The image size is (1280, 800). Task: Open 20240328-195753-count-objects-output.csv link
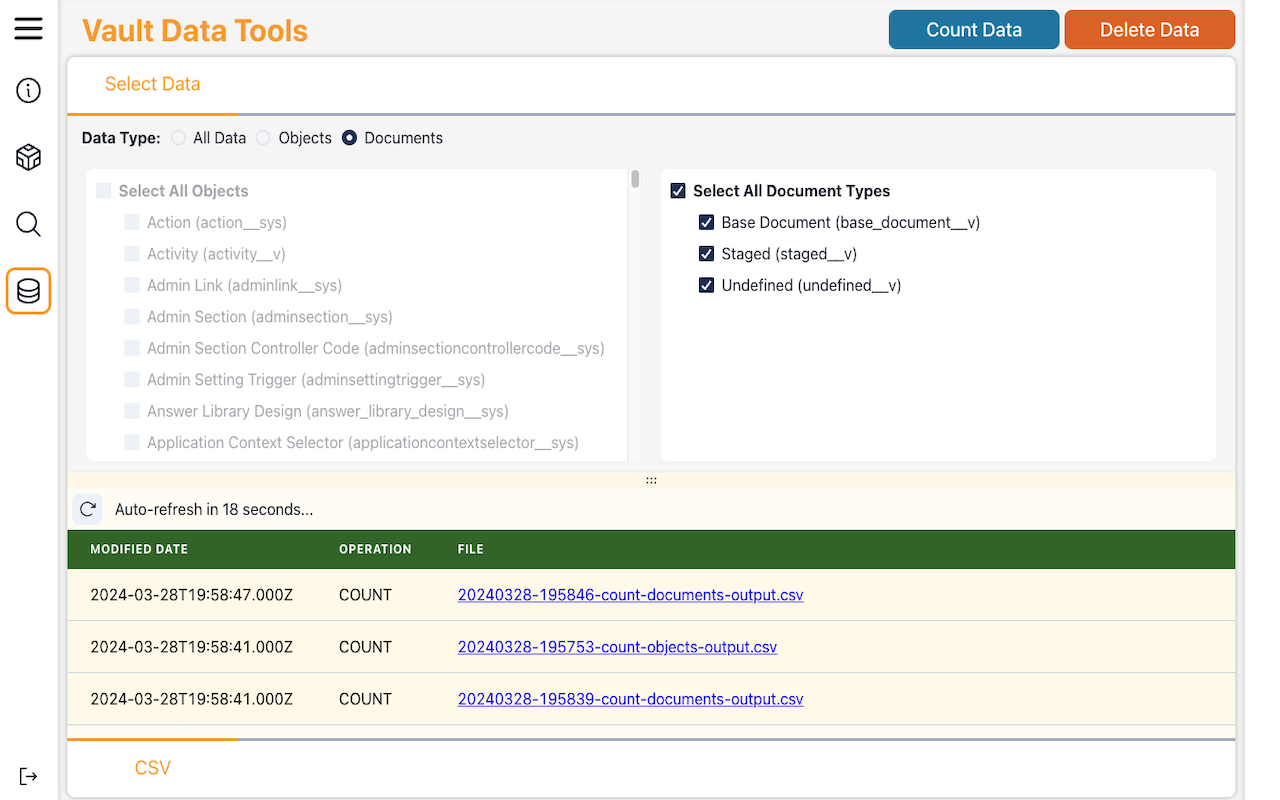pos(617,647)
